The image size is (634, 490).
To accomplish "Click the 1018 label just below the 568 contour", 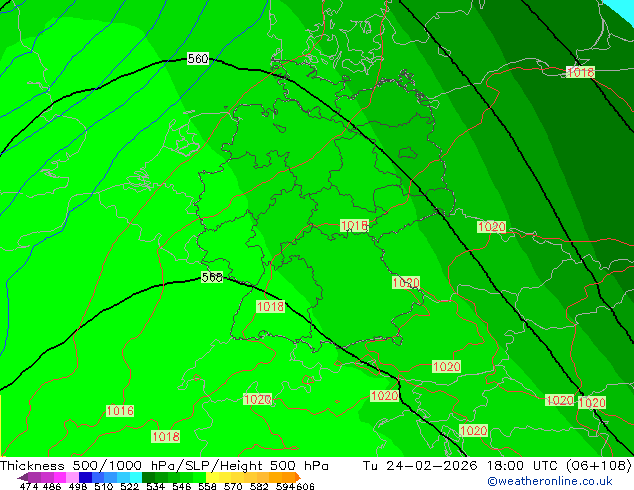I will pyautogui.click(x=271, y=306).
